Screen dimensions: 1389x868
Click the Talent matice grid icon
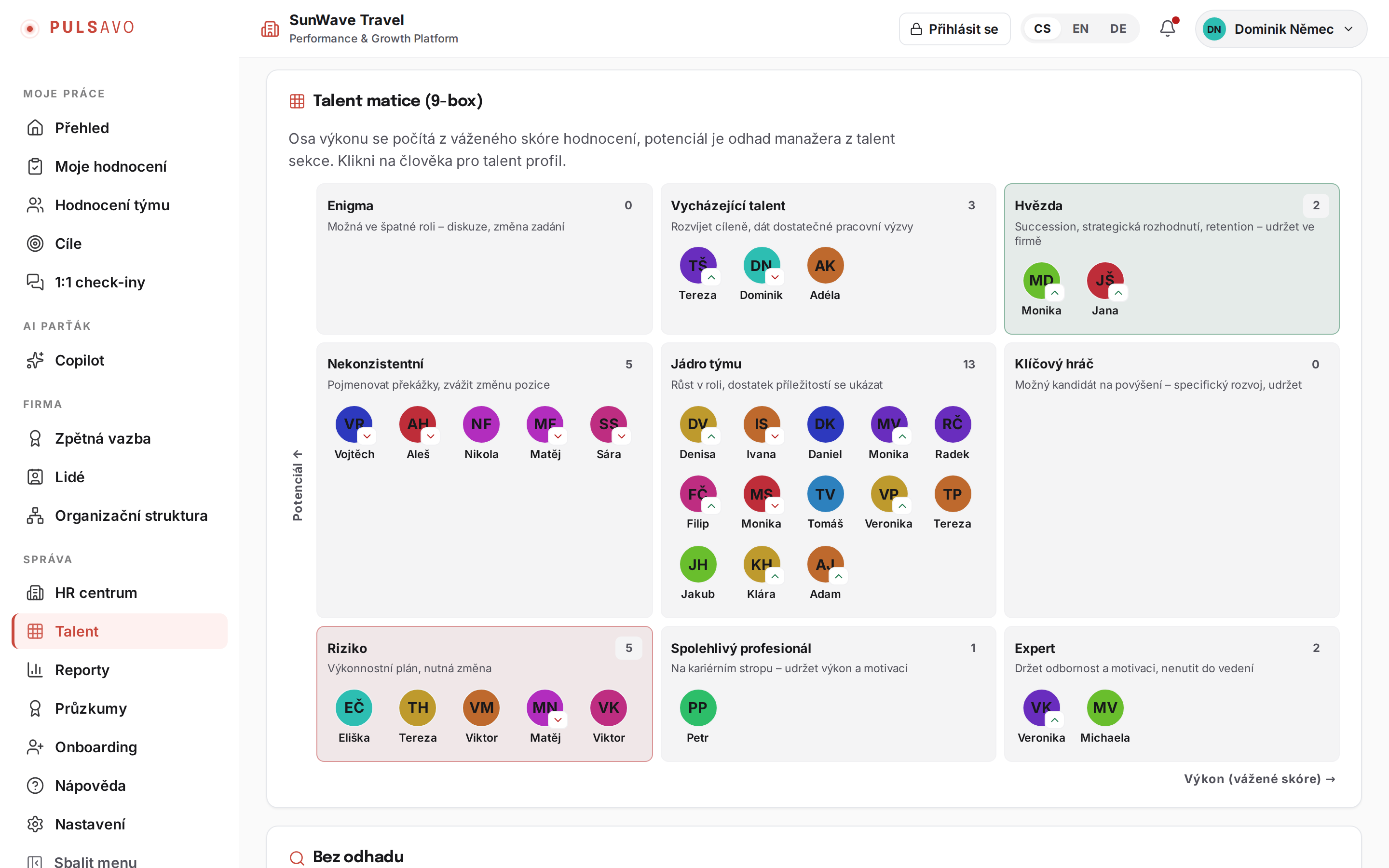pyautogui.click(x=297, y=101)
